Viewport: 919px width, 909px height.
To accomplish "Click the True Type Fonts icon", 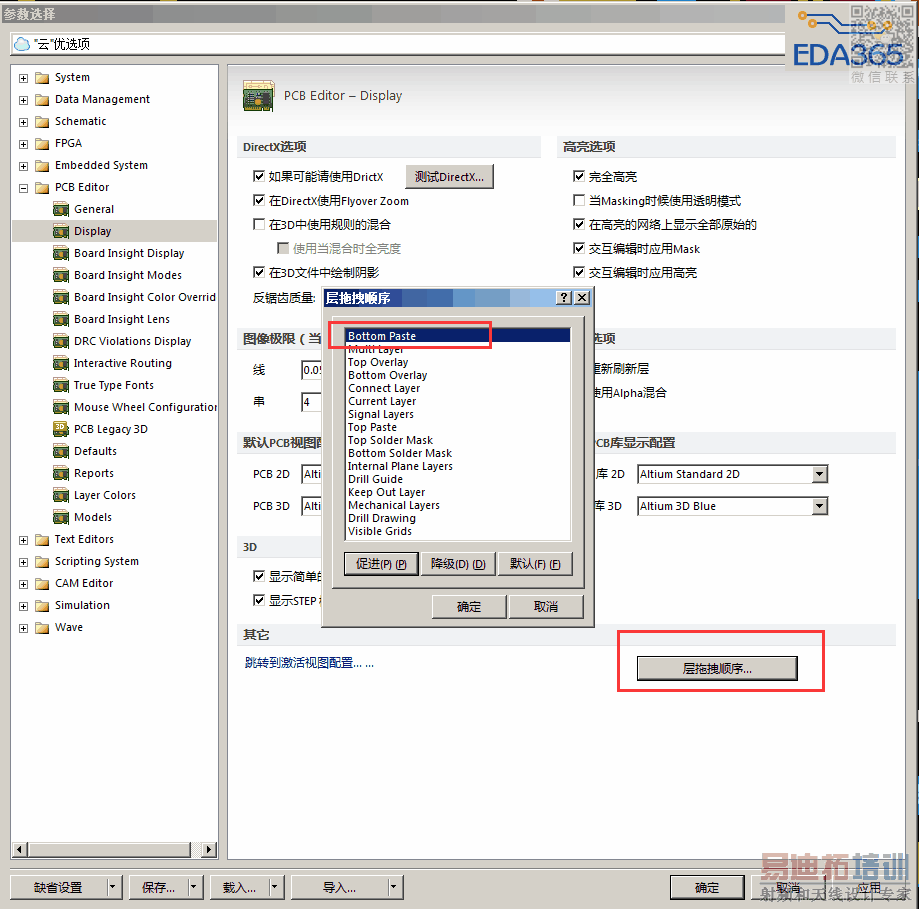I will (x=61, y=385).
